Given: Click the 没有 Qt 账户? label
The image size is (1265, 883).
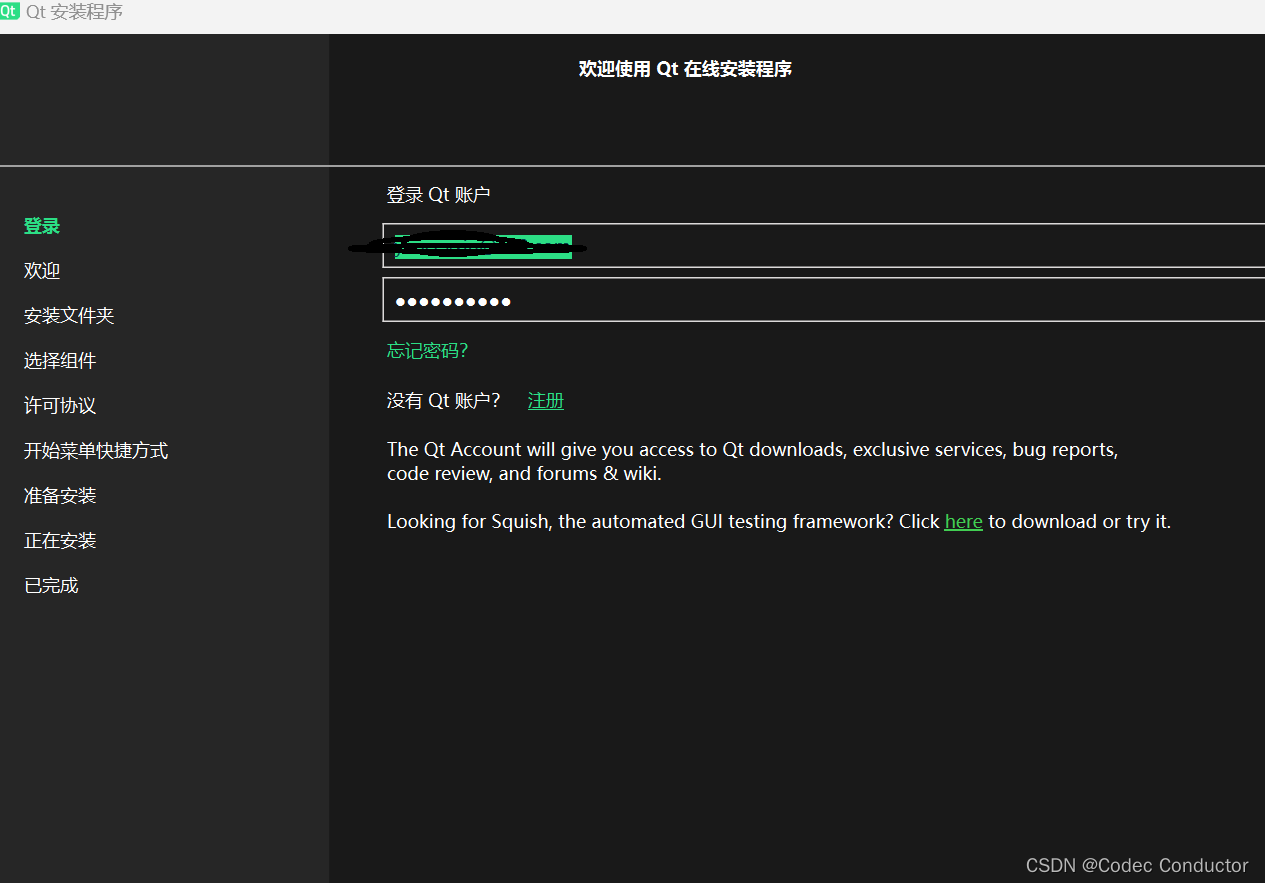Looking at the screenshot, I should pyautogui.click(x=444, y=401).
